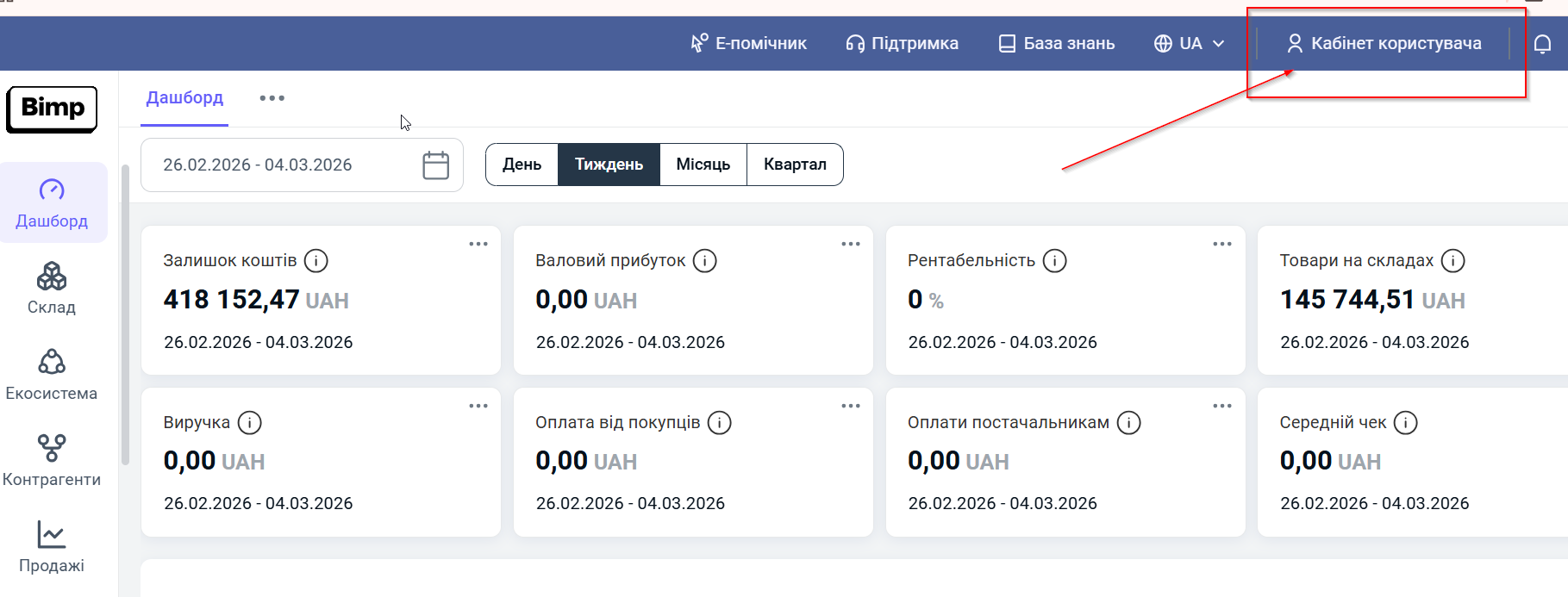Open Екосистема section in sidebar
Image resolution: width=1568 pixels, height=597 pixels.
52,375
